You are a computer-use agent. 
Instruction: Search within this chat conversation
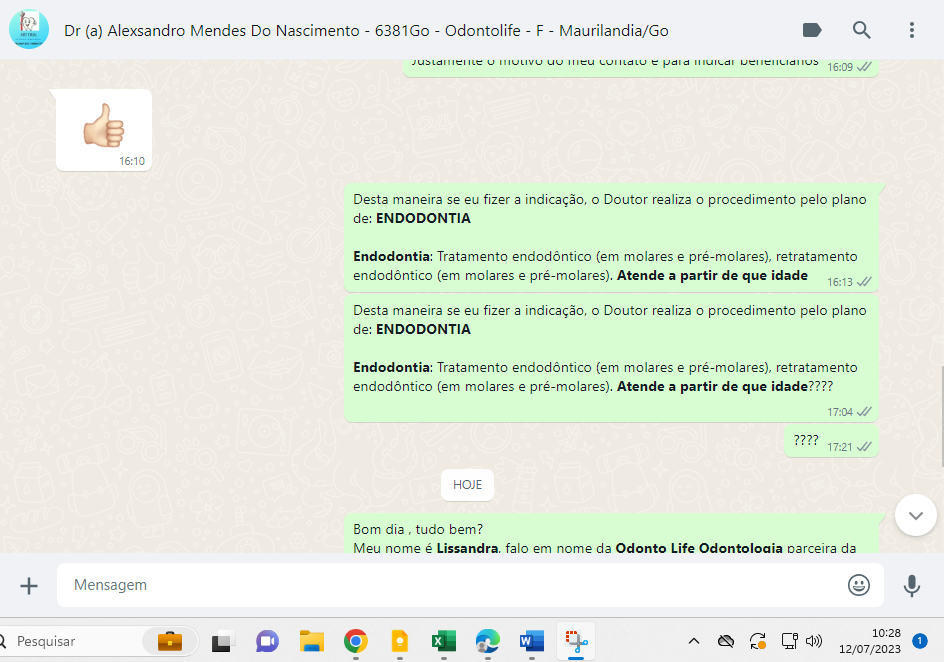coord(862,30)
